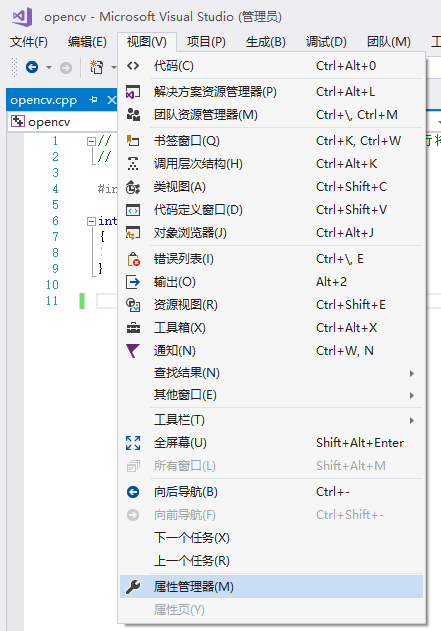Screen dimensions: 441x631
Task: Expand the 工具栏(T) submenu
Action: 271,420
